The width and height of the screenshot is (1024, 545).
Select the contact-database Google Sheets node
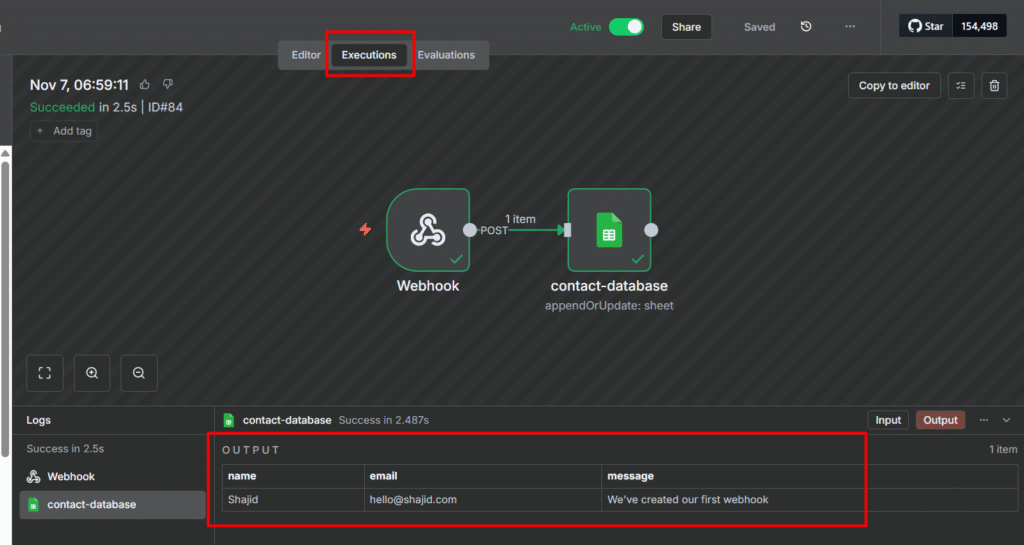click(609, 230)
